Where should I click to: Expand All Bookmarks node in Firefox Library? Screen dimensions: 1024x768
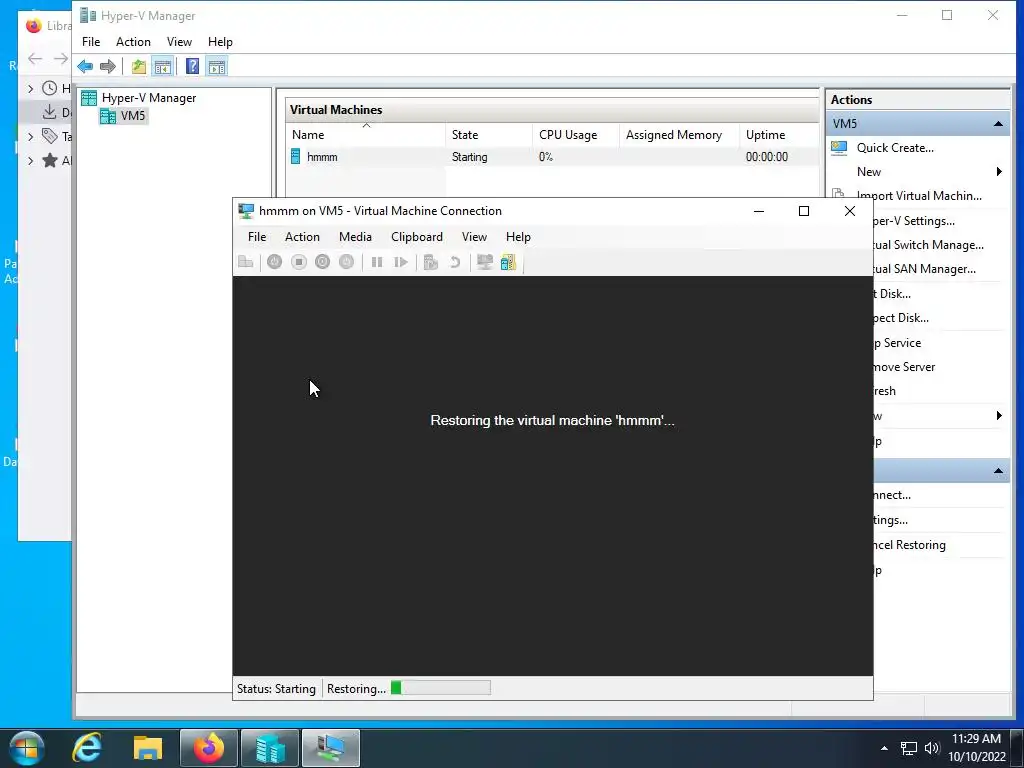[30, 161]
